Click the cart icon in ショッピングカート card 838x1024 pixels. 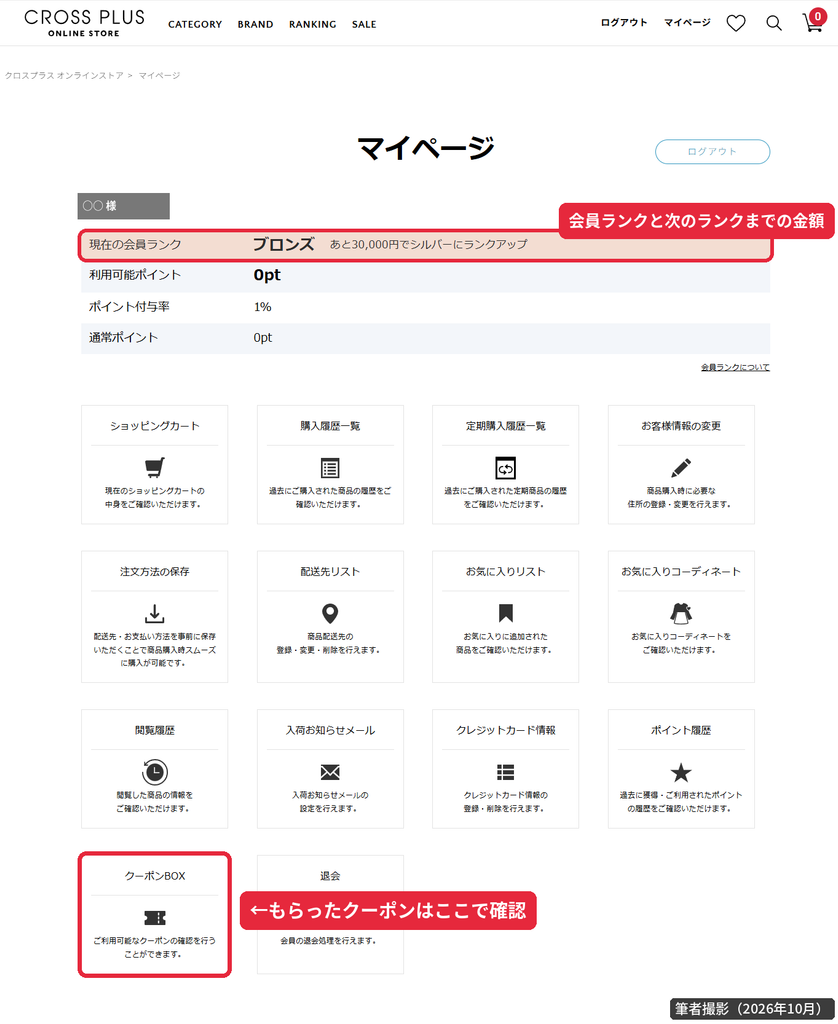click(155, 467)
